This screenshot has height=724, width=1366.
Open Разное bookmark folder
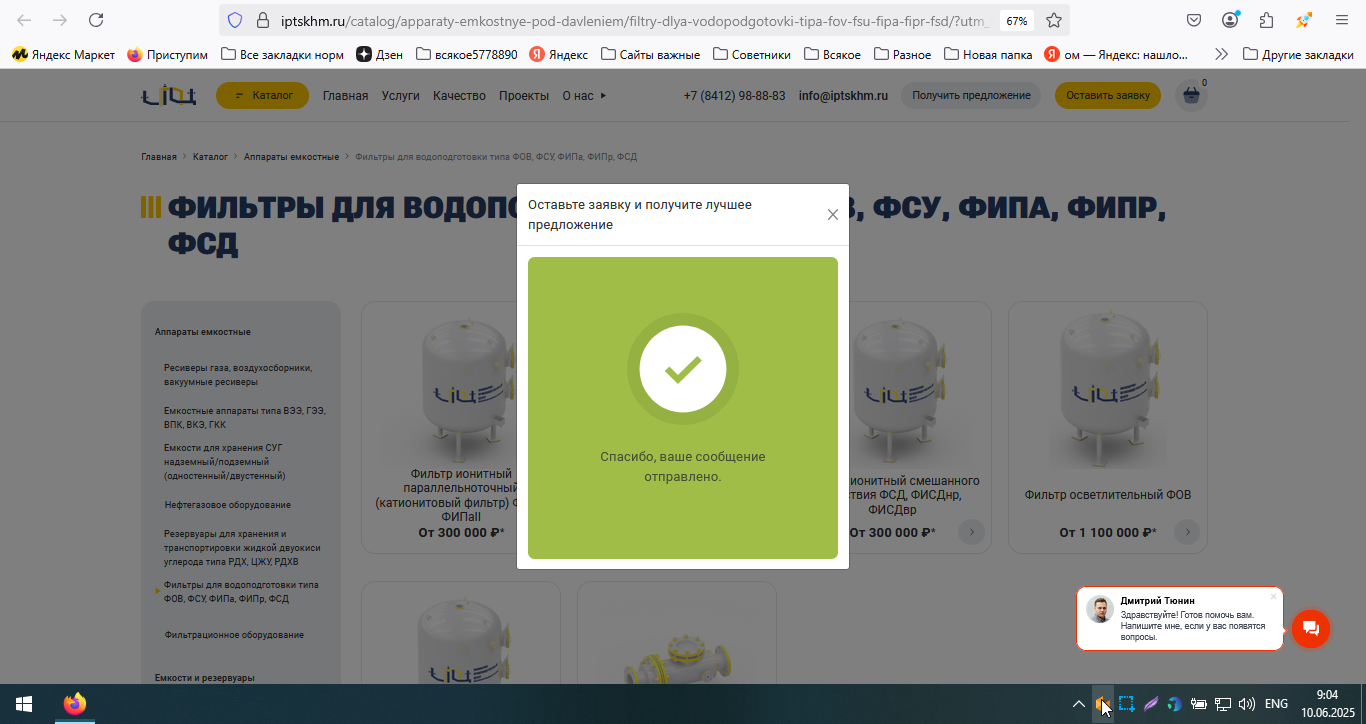[903, 55]
